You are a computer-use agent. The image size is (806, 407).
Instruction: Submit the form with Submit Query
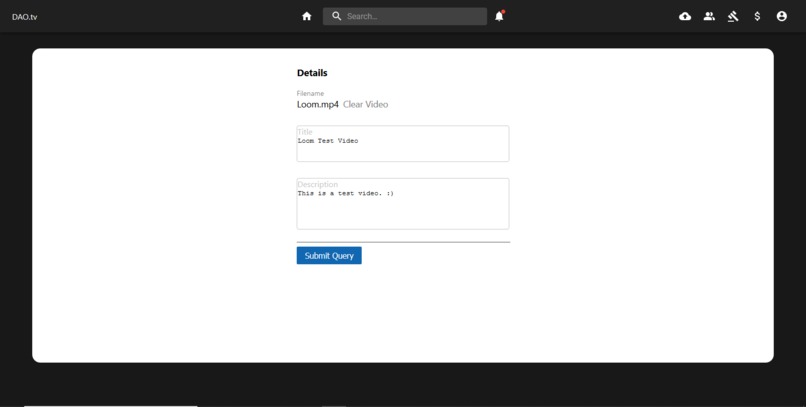(x=329, y=255)
